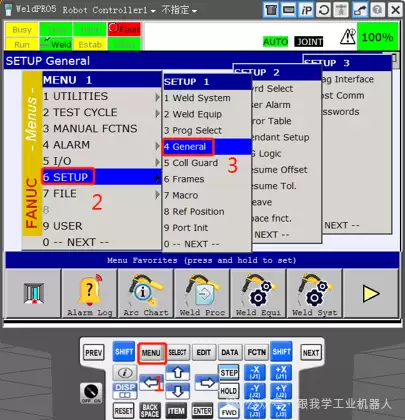Select 1 Weld System in SETUP 1

click(207, 98)
